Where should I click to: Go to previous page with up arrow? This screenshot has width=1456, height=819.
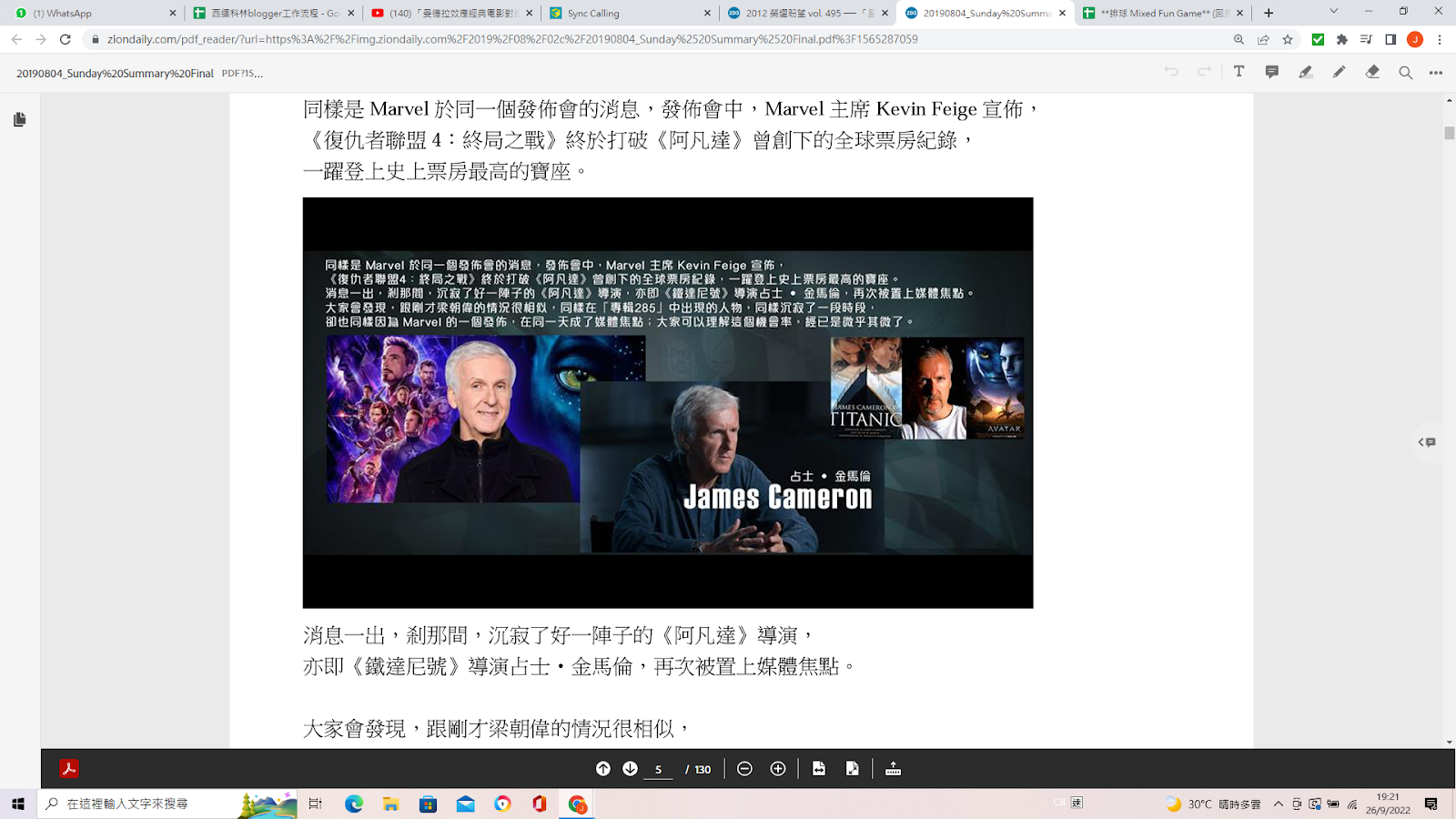point(602,769)
